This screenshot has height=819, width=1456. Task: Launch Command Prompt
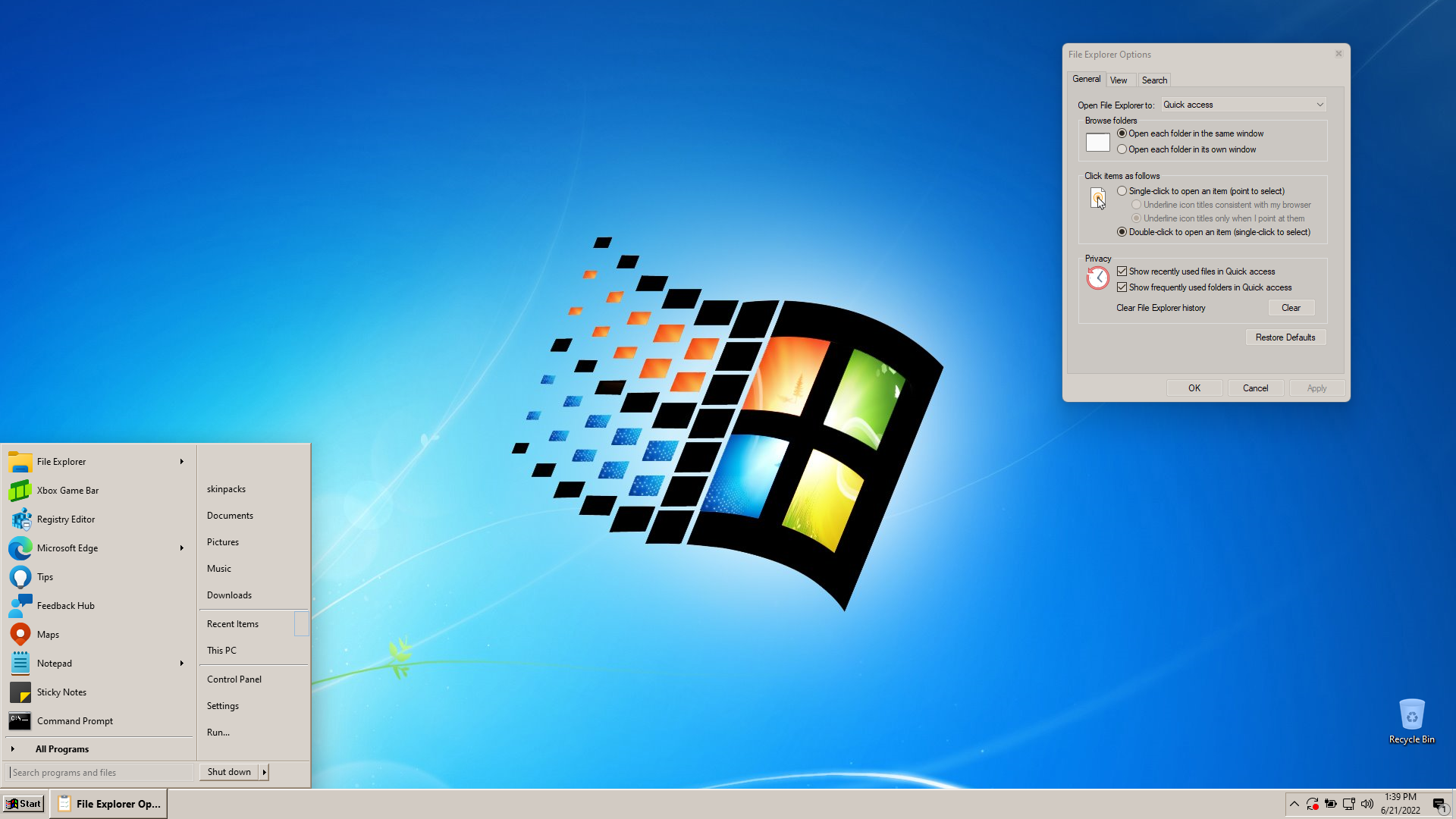click(74, 721)
